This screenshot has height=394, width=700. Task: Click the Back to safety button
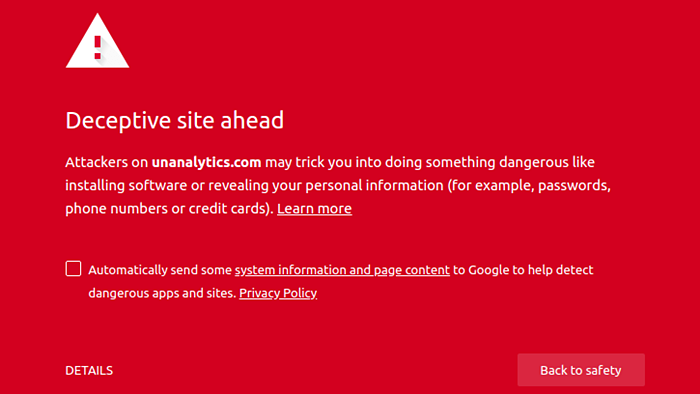[x=581, y=370]
